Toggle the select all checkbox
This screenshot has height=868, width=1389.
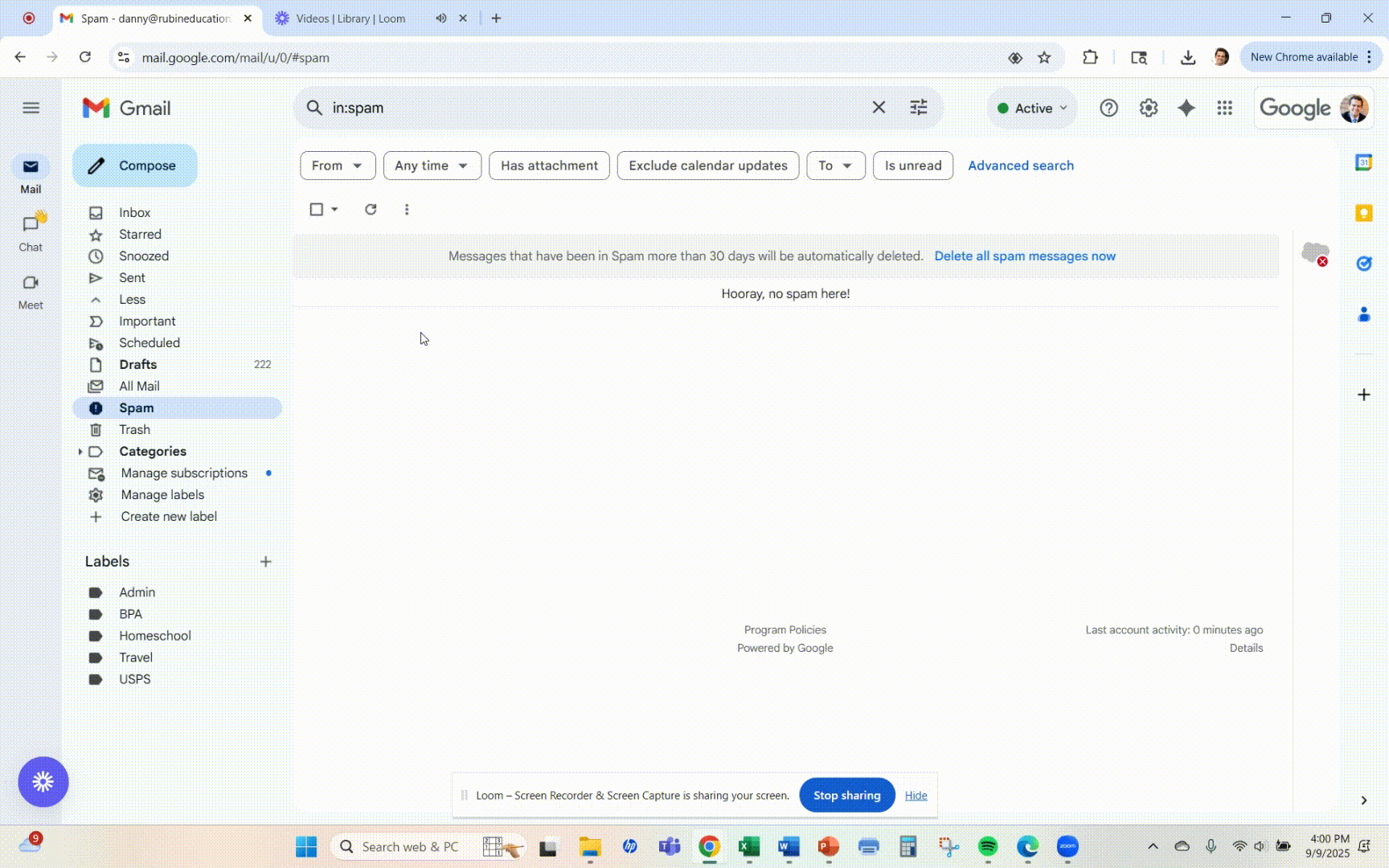[x=317, y=209]
